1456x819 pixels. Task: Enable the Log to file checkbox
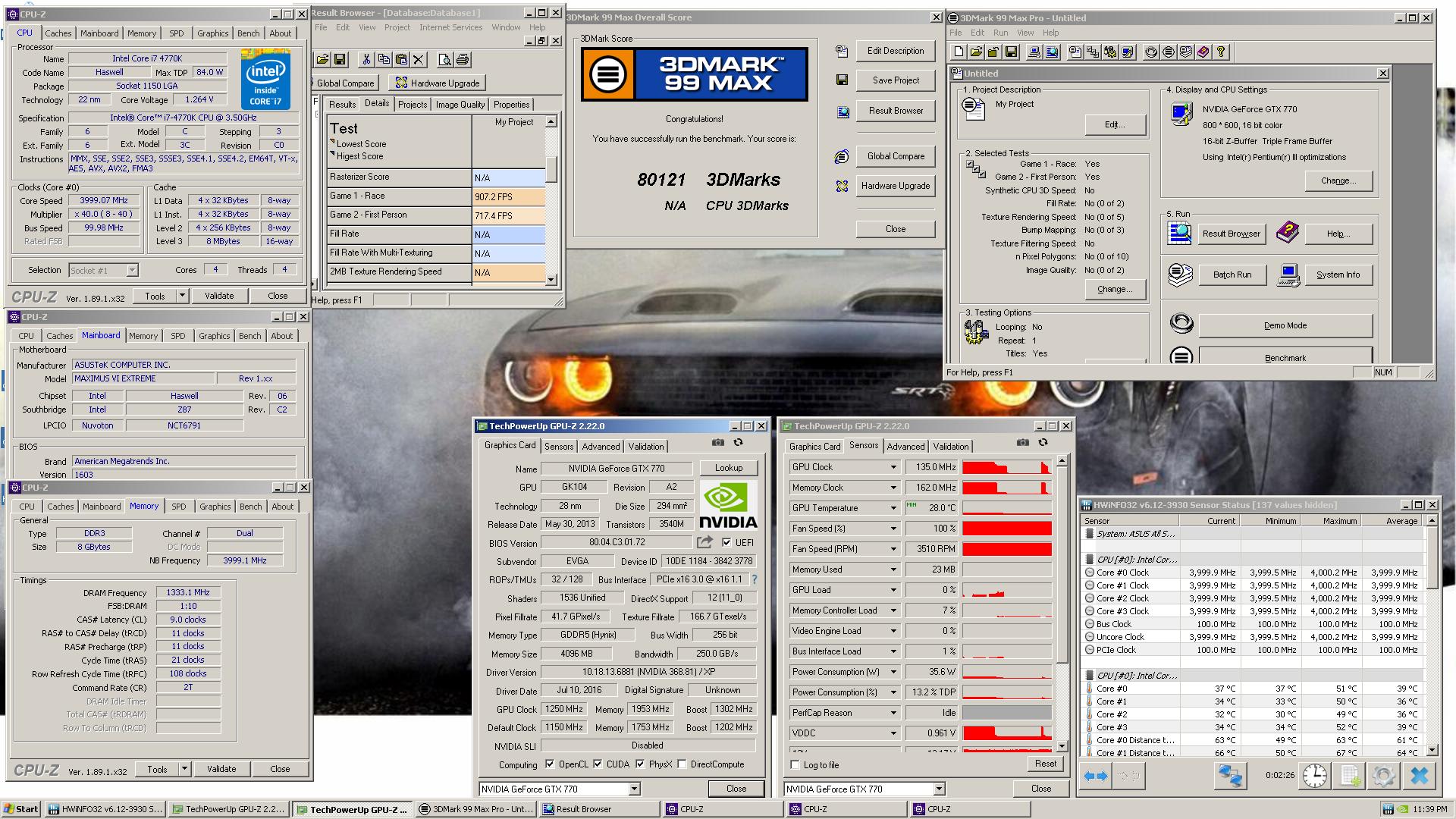795,764
